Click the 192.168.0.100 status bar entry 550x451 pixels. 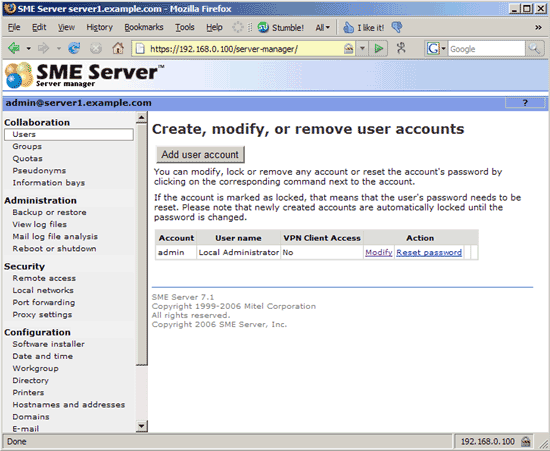click(x=488, y=442)
